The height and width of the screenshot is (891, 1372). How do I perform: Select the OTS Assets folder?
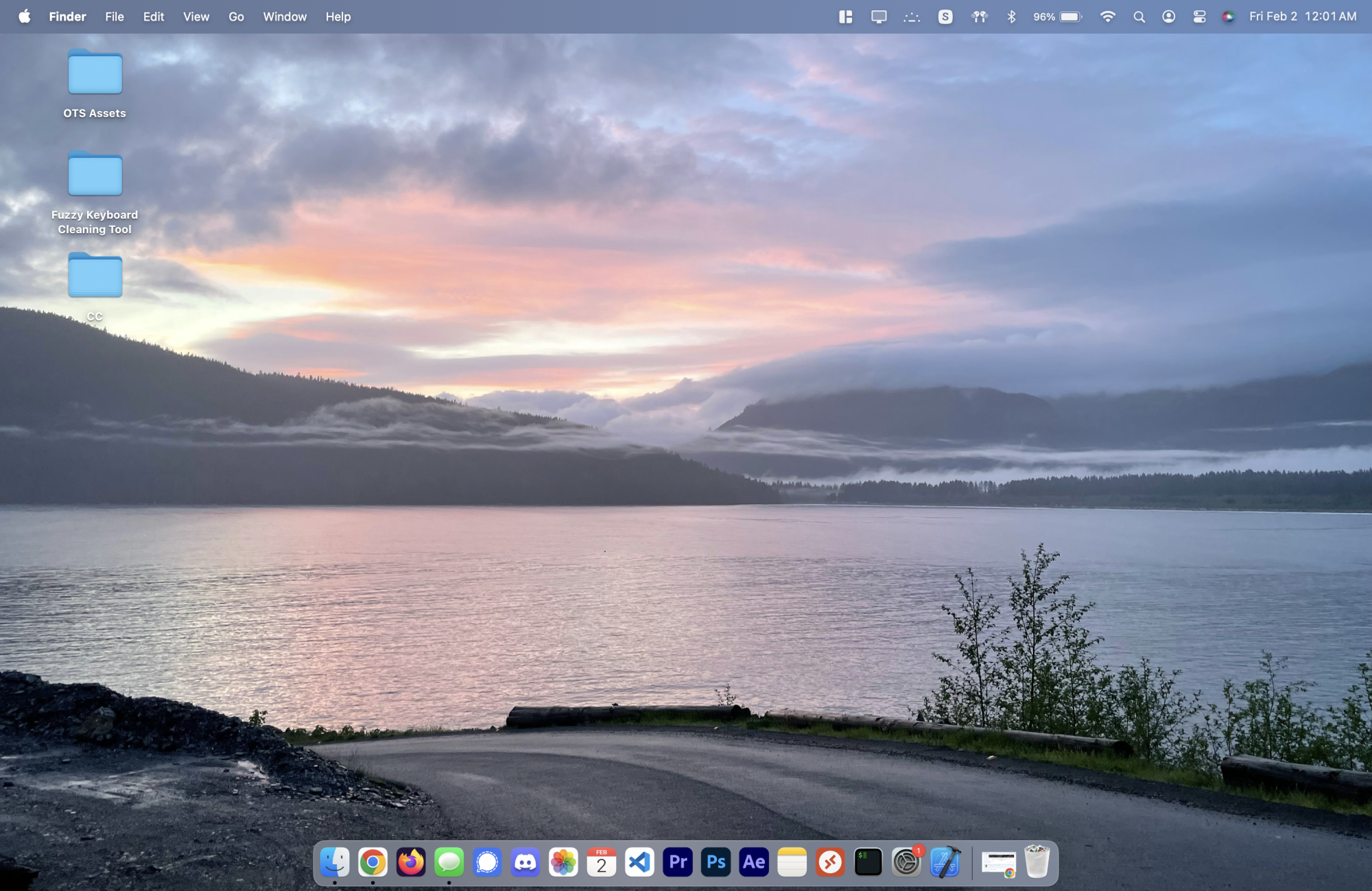click(x=95, y=73)
